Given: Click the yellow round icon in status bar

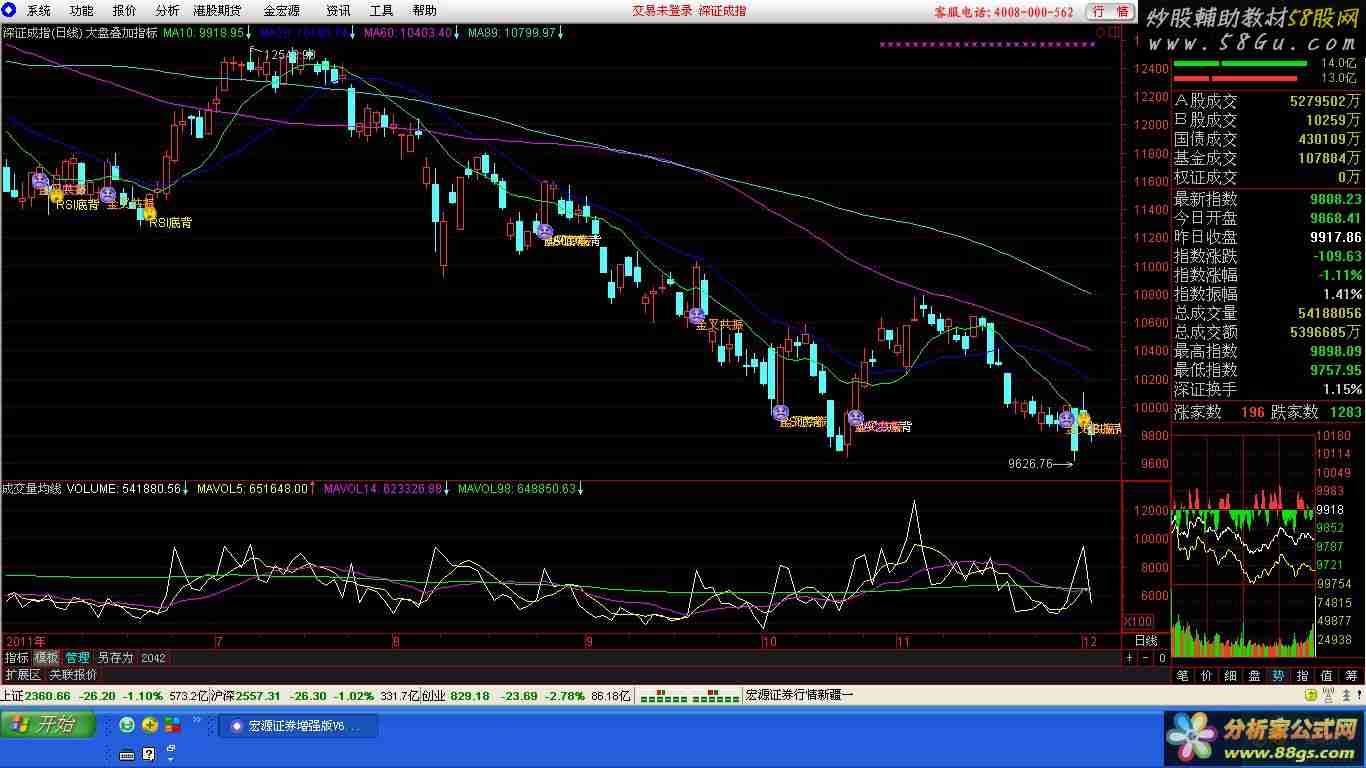Looking at the screenshot, I should coord(1310,696).
